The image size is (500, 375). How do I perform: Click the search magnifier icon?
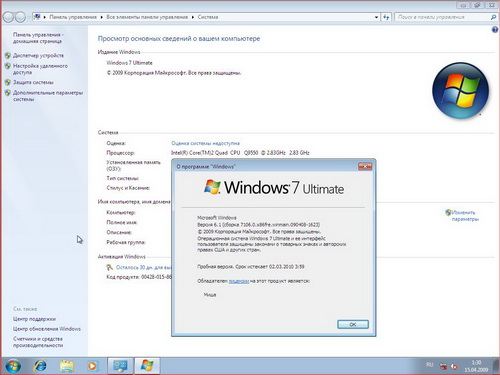[493, 17]
